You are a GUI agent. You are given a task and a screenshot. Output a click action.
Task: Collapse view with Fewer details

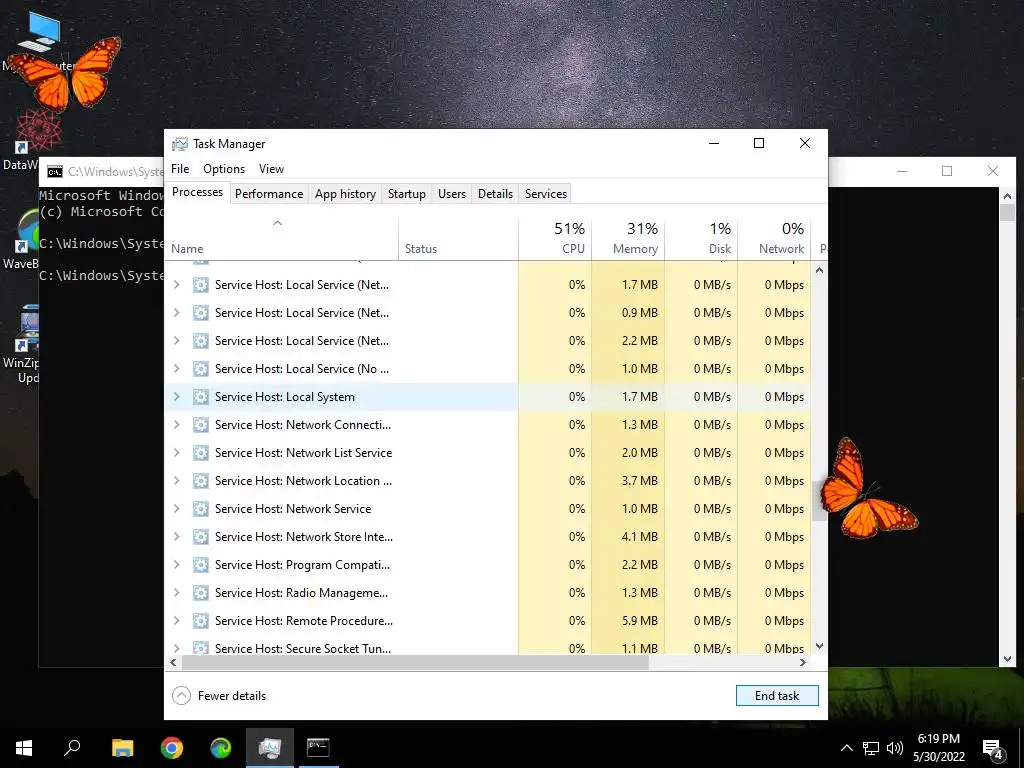coord(219,696)
